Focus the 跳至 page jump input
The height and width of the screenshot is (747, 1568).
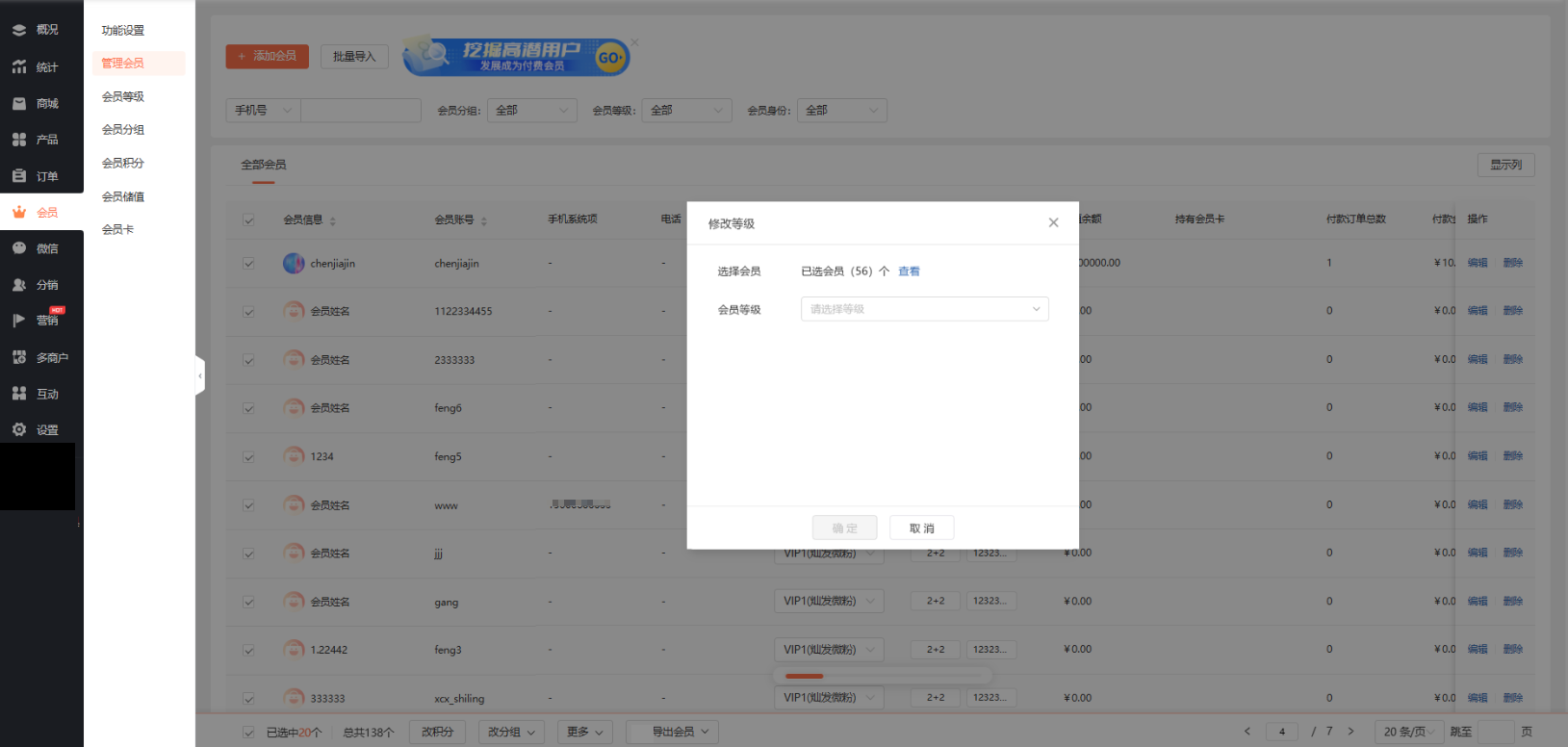(1496, 732)
